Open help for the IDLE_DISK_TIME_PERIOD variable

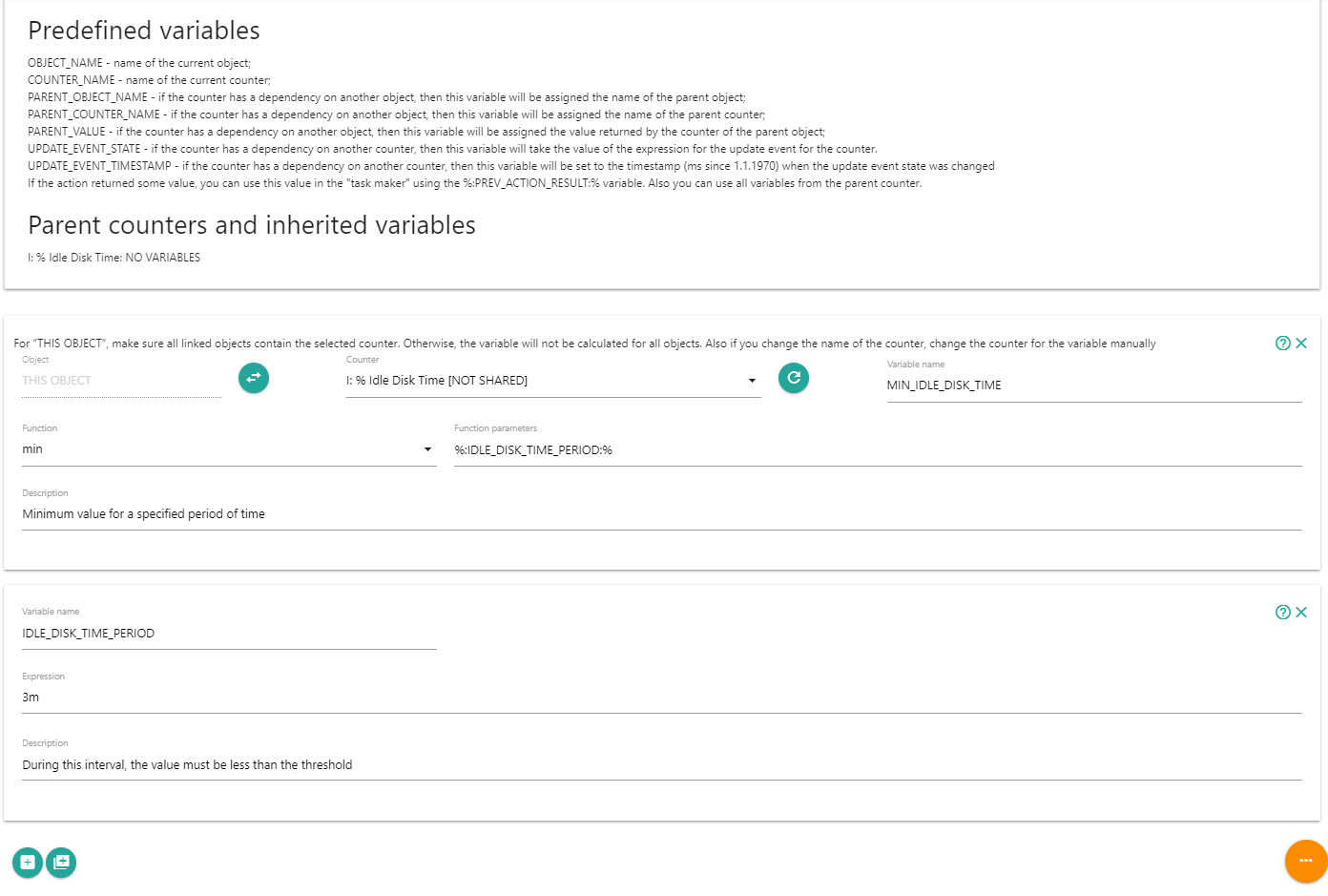click(1282, 613)
